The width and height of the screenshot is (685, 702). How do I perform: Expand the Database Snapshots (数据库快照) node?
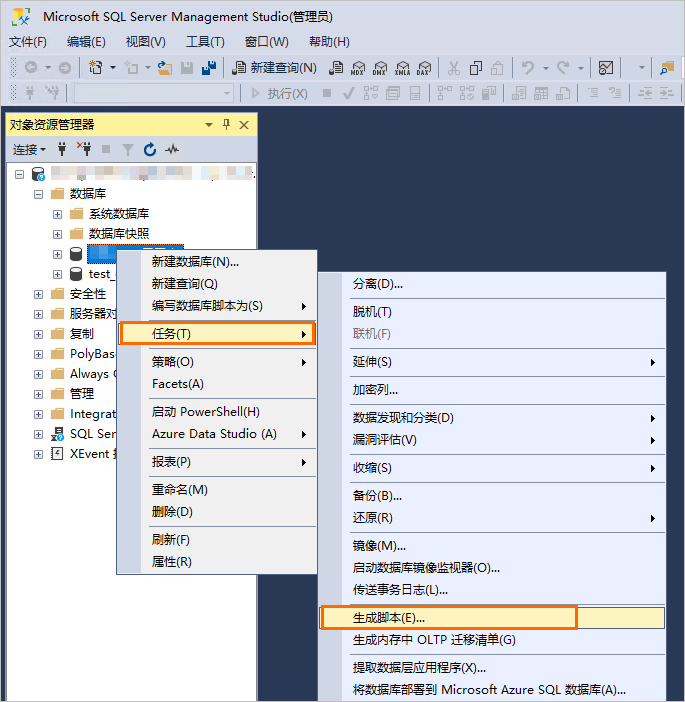(x=57, y=234)
